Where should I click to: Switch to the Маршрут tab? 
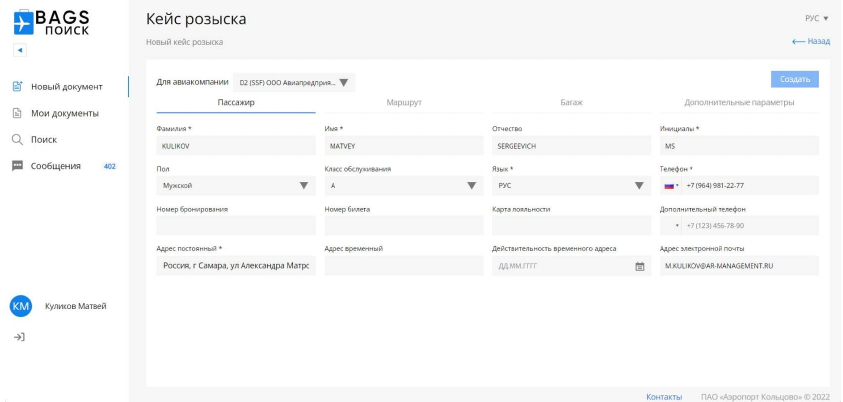(x=403, y=103)
